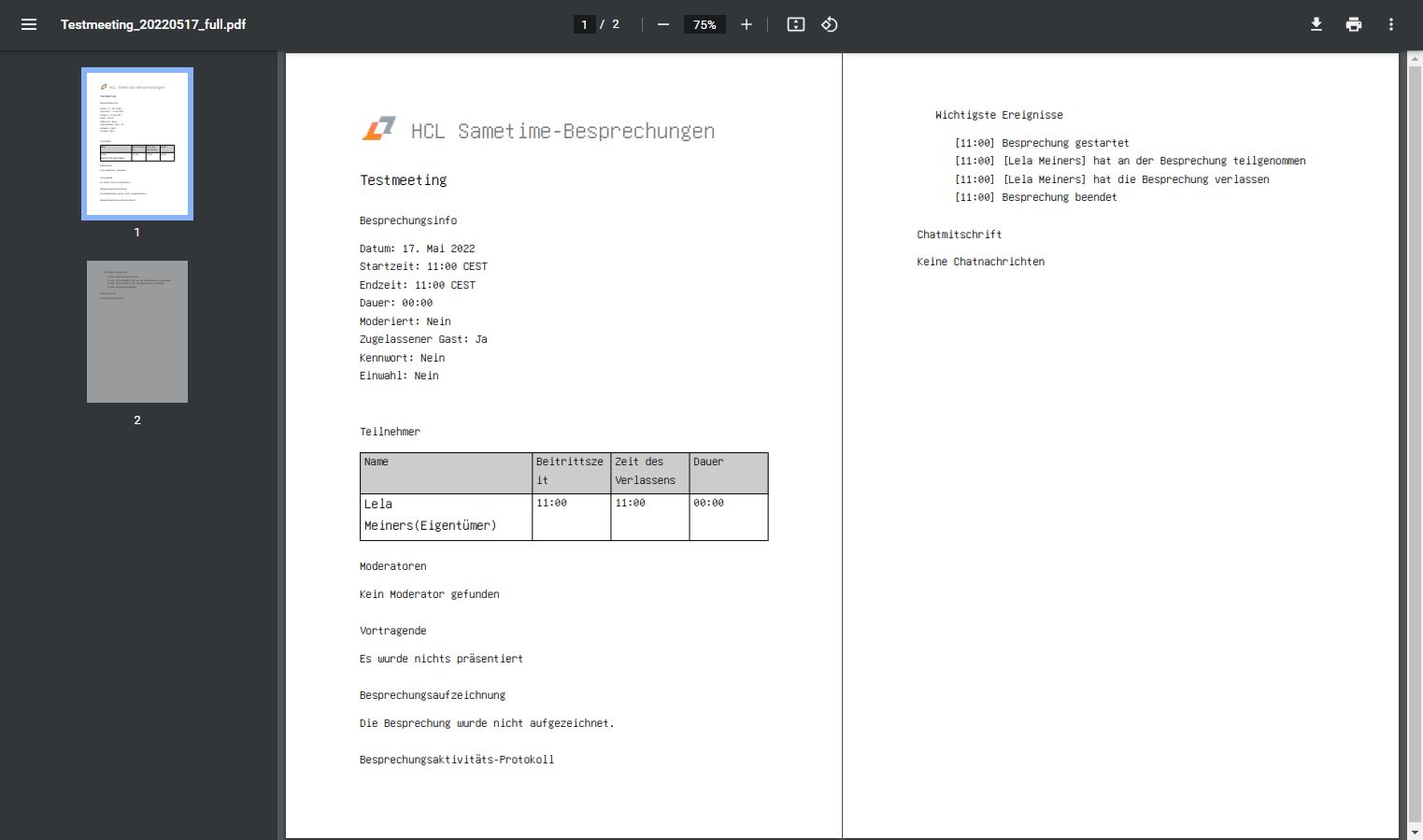1423x840 pixels.
Task: Zoom in with the plus icon
Action: pos(747,24)
